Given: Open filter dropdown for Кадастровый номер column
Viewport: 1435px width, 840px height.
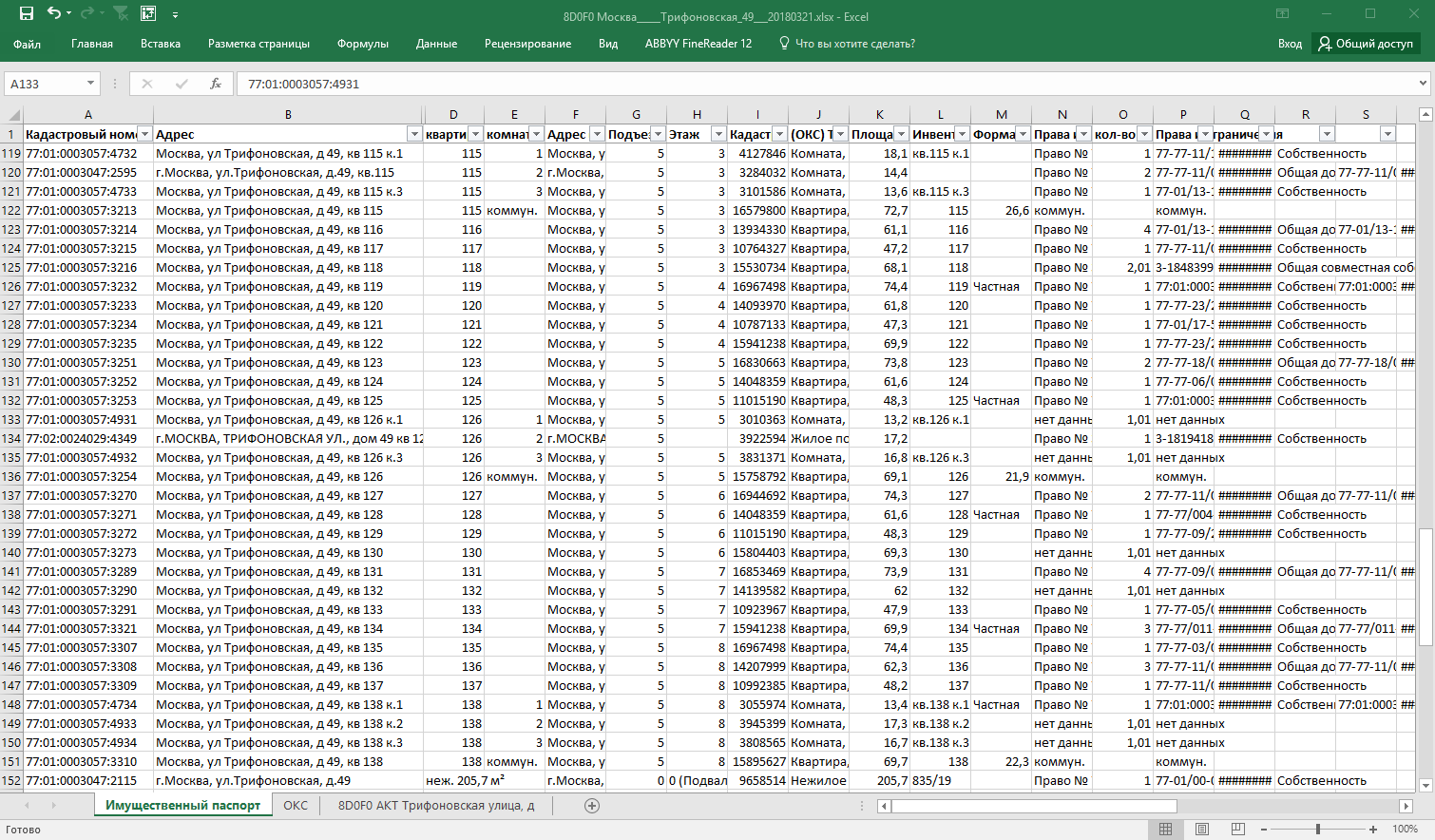Looking at the screenshot, I should (x=144, y=134).
